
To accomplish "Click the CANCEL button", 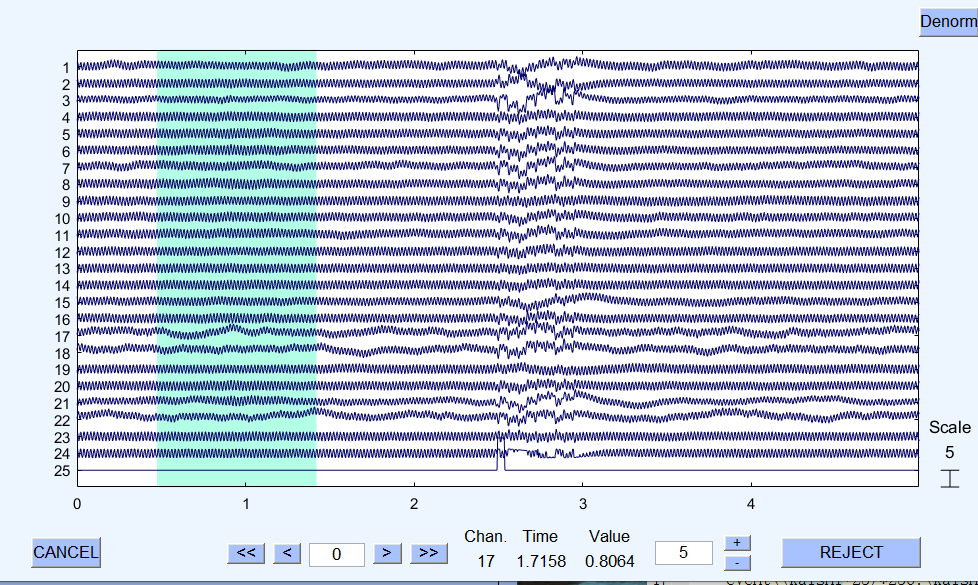I will coord(65,553).
